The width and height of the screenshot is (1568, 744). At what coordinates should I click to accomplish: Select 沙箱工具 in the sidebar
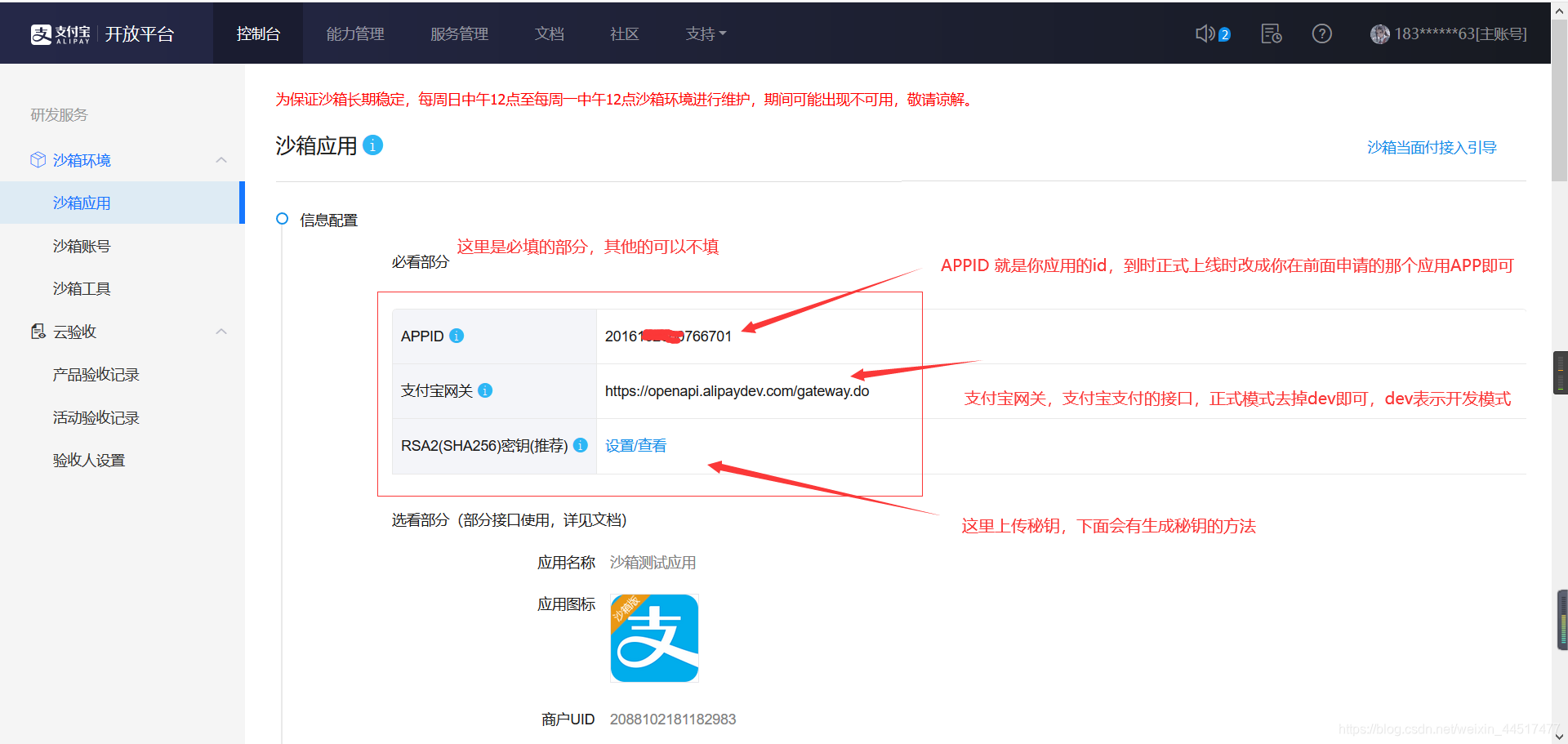click(x=82, y=288)
